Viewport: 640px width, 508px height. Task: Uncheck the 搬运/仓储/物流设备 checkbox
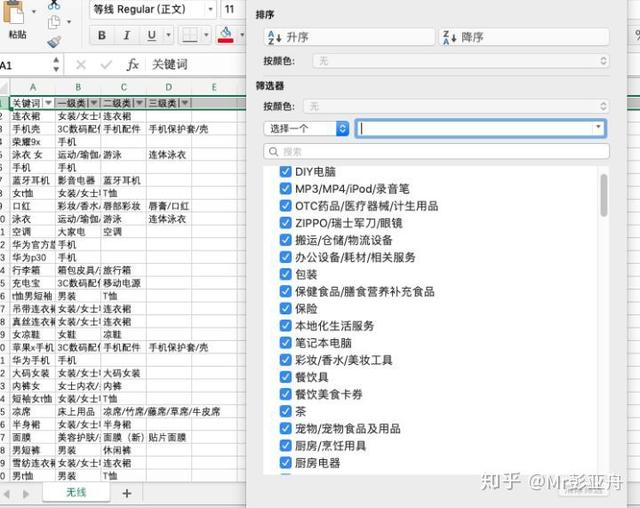[285, 240]
